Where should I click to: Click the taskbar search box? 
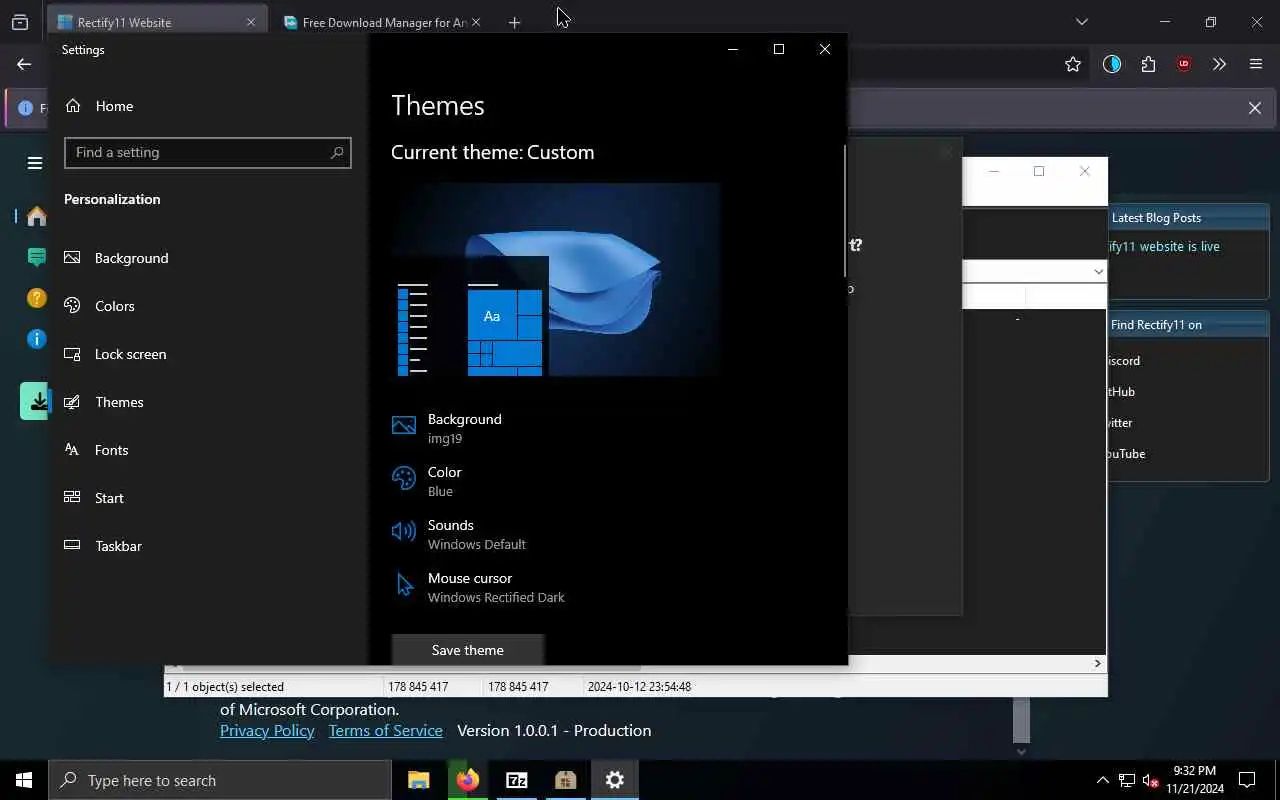220,780
